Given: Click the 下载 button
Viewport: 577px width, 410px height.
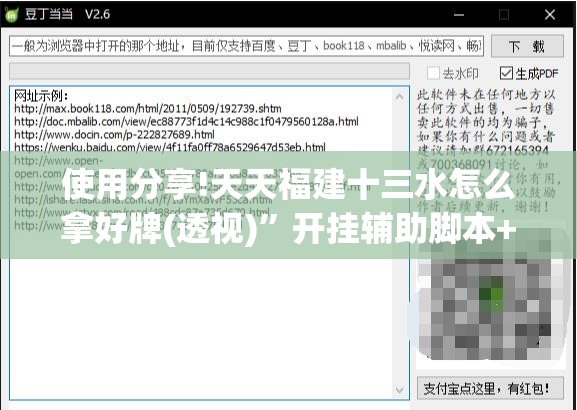Looking at the screenshot, I should point(527,46).
